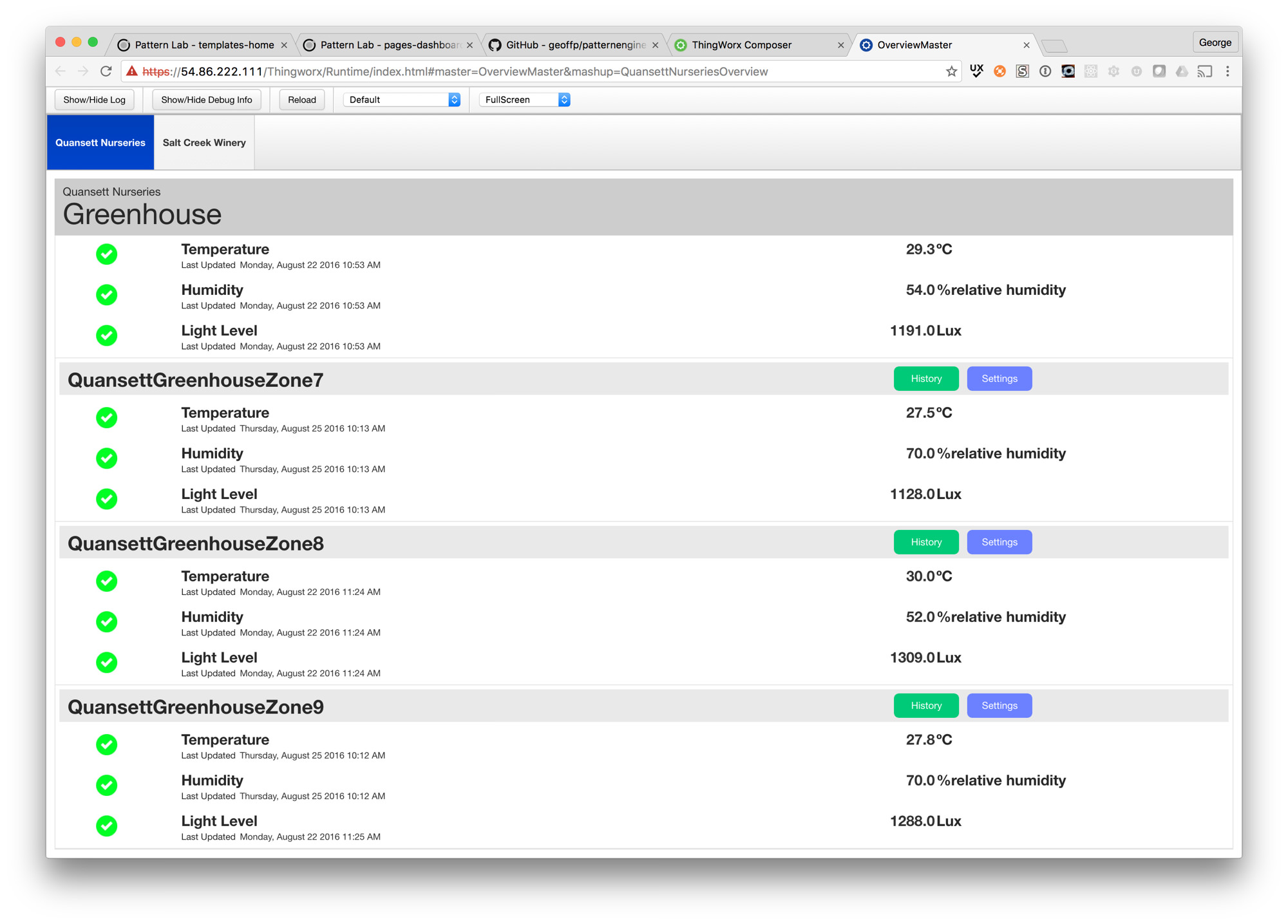1288x924 pixels.
Task: Click the Google Drive extension icon
Action: click(x=1182, y=71)
